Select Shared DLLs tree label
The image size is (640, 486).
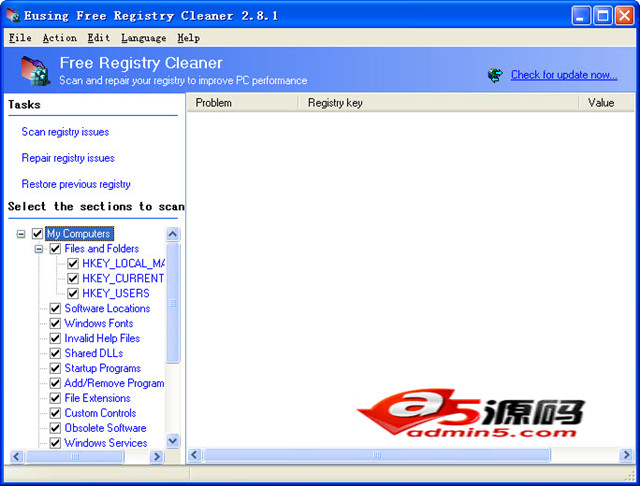pyautogui.click(x=94, y=353)
